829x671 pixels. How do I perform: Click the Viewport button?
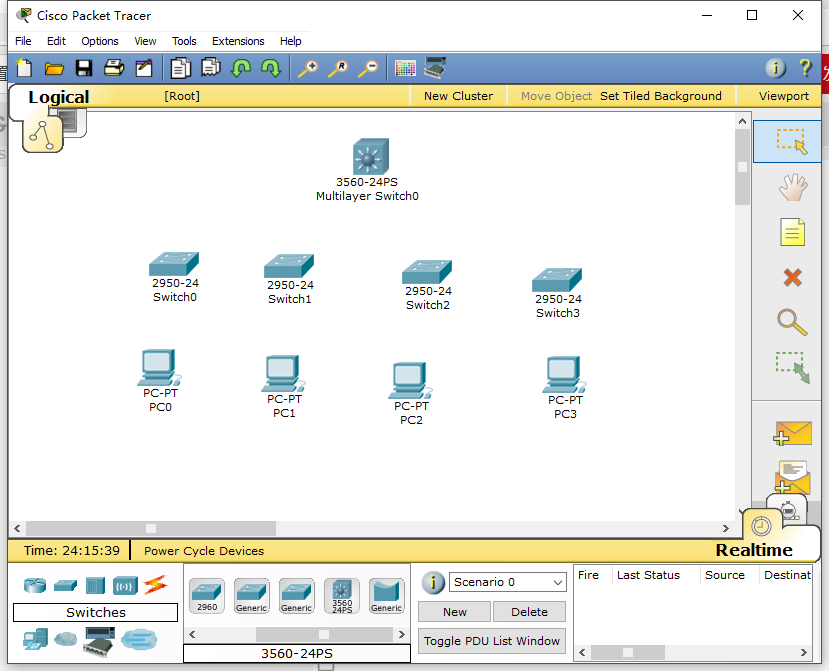click(x=784, y=96)
